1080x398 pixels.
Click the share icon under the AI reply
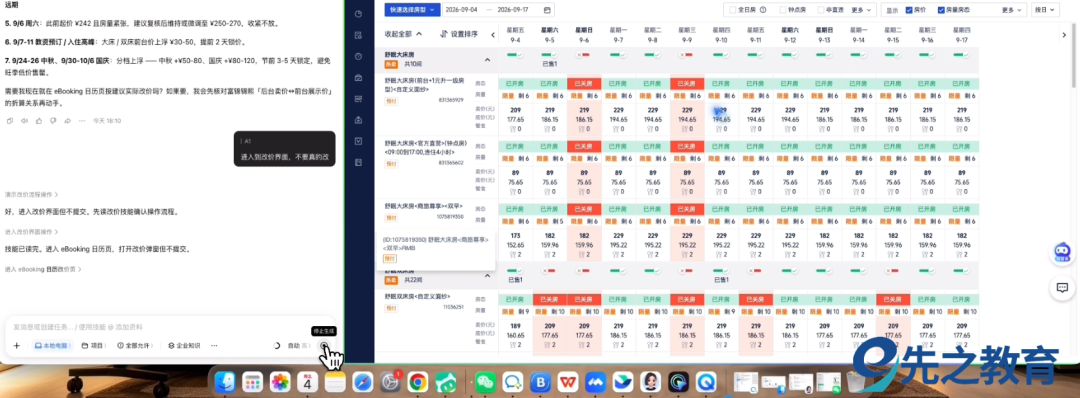pos(68,121)
